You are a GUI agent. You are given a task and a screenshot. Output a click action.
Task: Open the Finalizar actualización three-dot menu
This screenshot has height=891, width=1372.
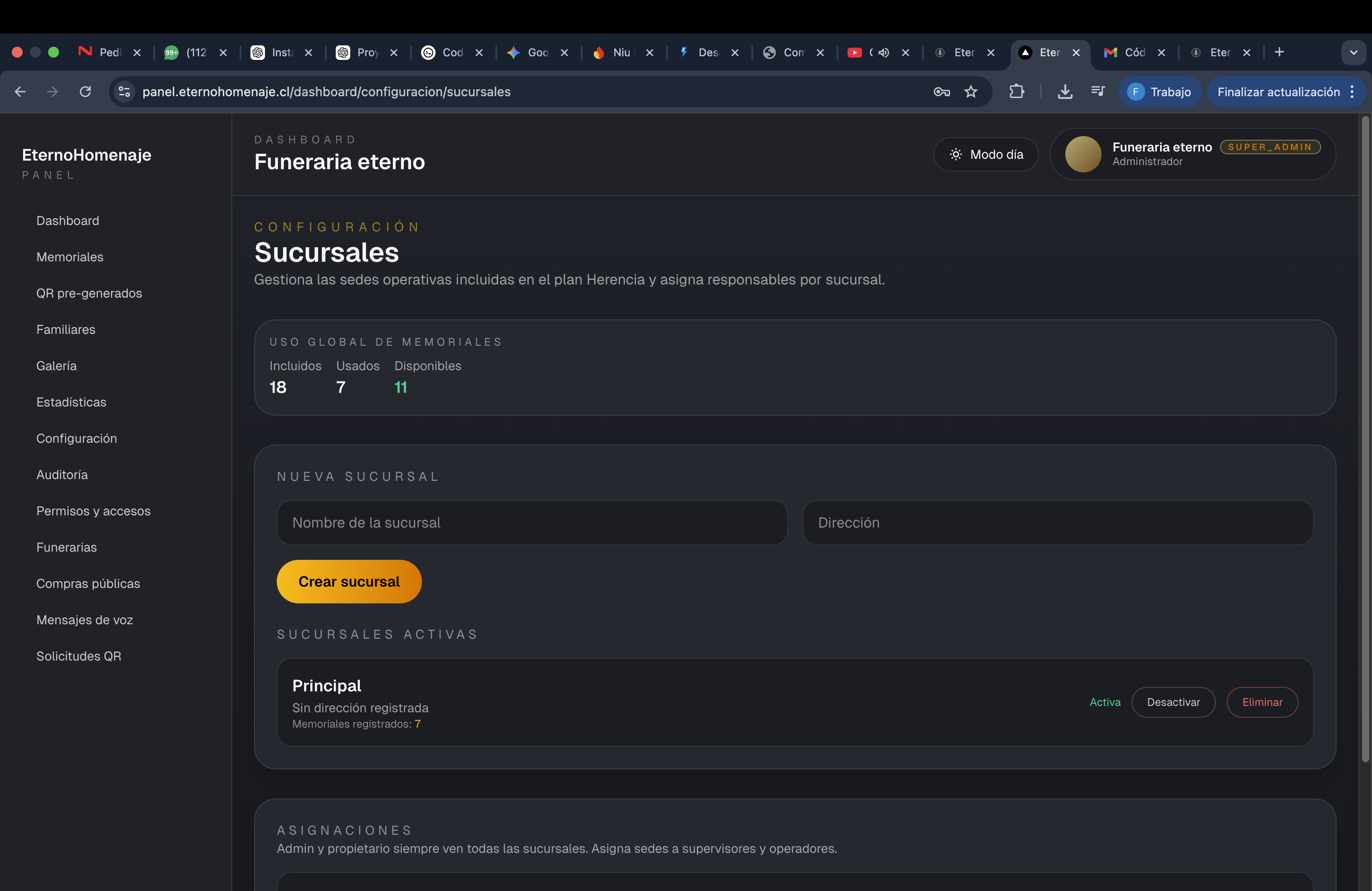pyautogui.click(x=1352, y=92)
